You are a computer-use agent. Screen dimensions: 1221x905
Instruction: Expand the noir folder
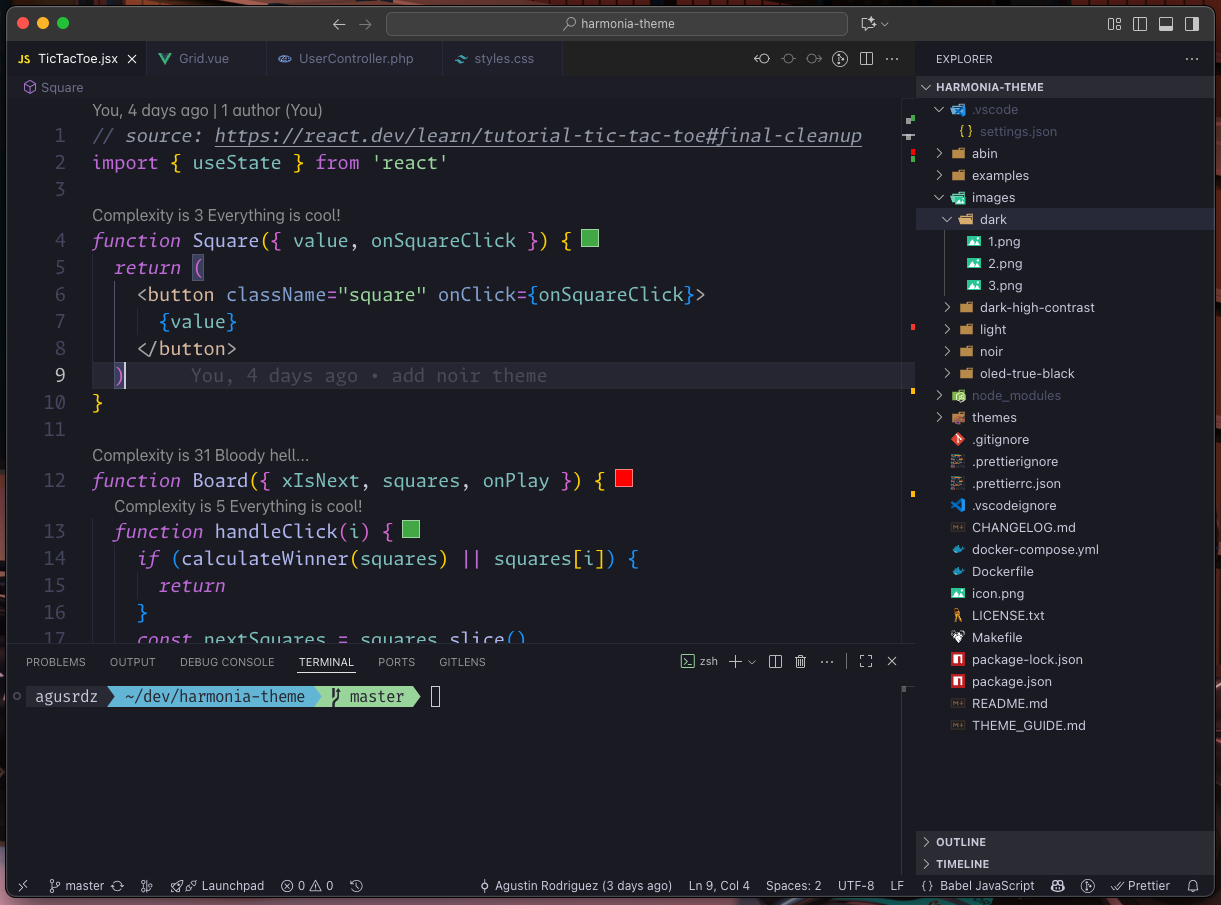(x=1065, y=351)
